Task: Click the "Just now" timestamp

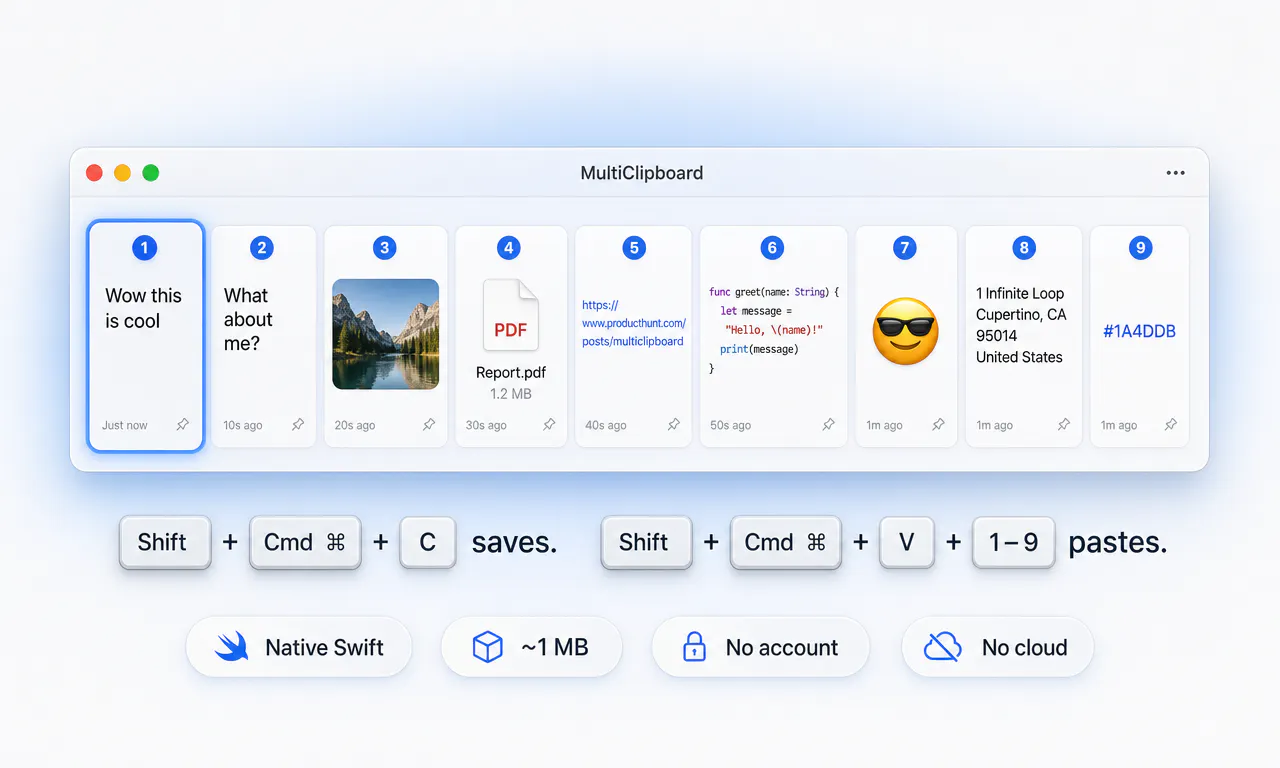Action: point(125,425)
